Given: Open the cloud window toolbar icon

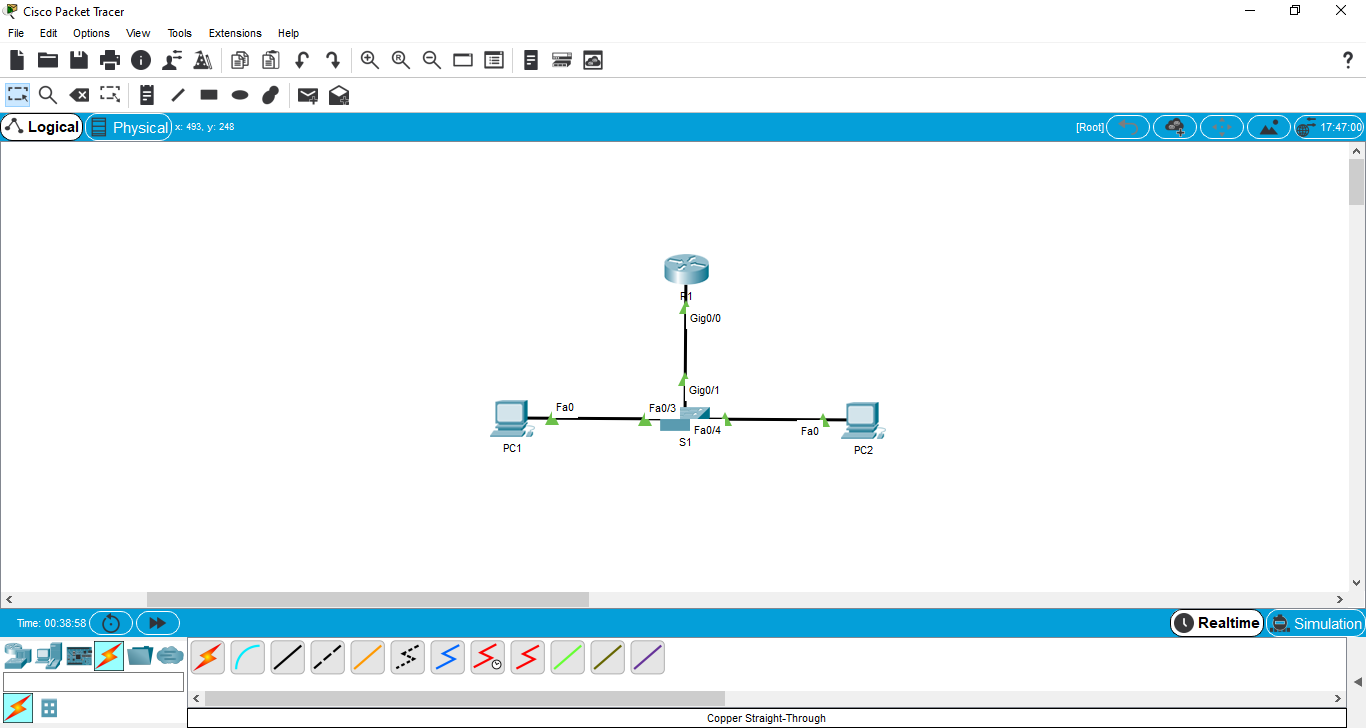Looking at the screenshot, I should tap(593, 60).
